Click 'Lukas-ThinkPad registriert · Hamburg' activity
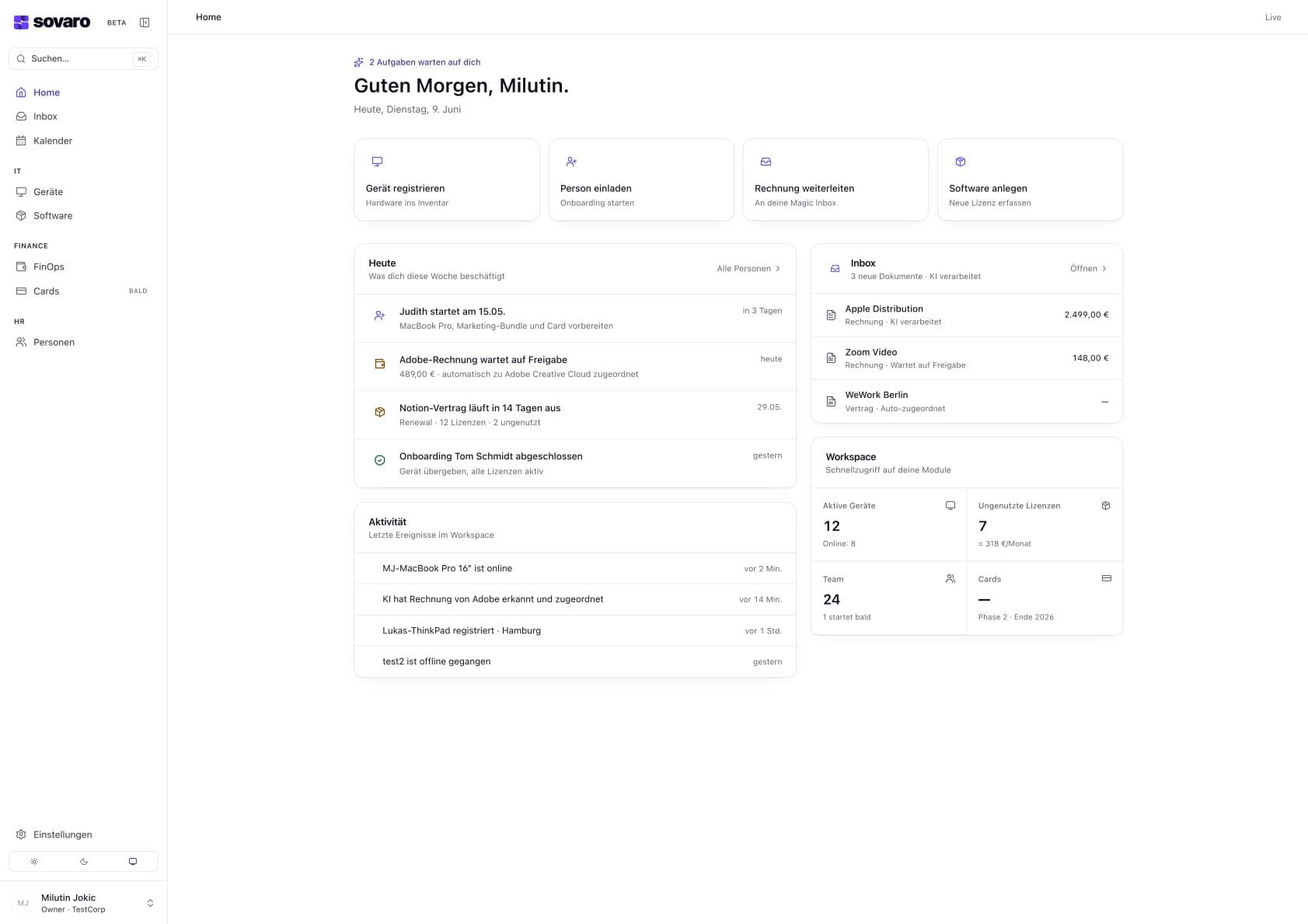The image size is (1308, 924). click(575, 630)
